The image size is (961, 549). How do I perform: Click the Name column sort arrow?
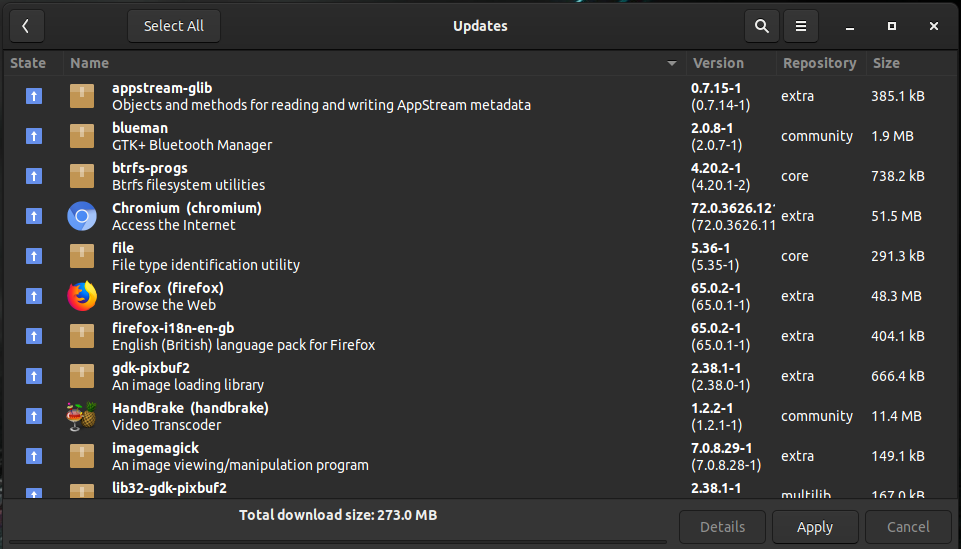coord(672,63)
